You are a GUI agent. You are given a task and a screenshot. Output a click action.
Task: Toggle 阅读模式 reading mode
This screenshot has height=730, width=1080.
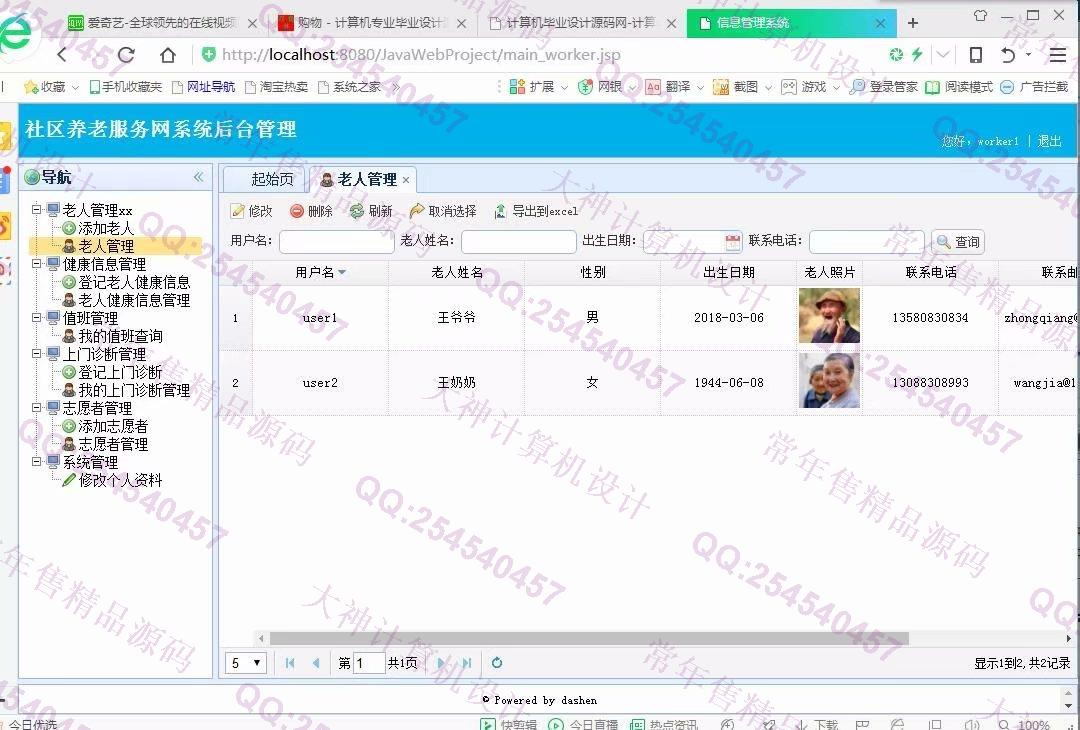(959, 87)
